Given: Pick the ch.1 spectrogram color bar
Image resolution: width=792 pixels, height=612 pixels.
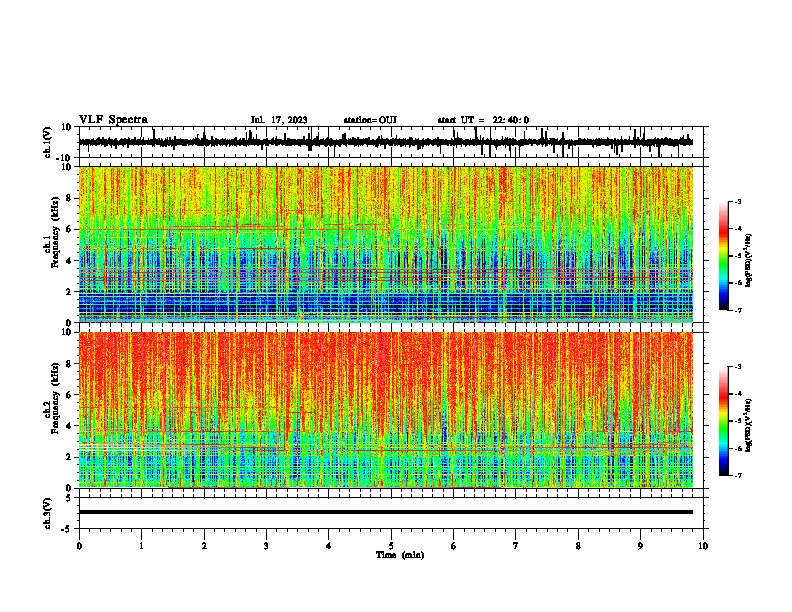Looking at the screenshot, I should (723, 256).
